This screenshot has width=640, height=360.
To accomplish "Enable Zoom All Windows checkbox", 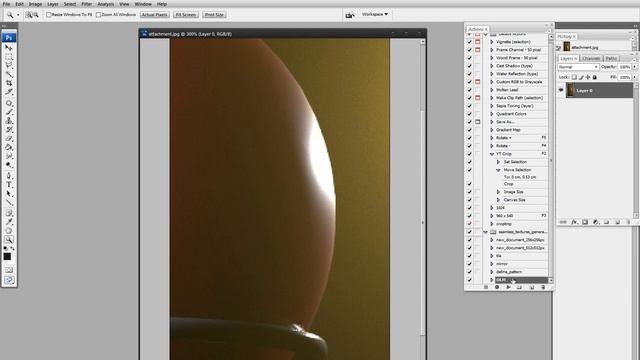I will pyautogui.click(x=98, y=15).
